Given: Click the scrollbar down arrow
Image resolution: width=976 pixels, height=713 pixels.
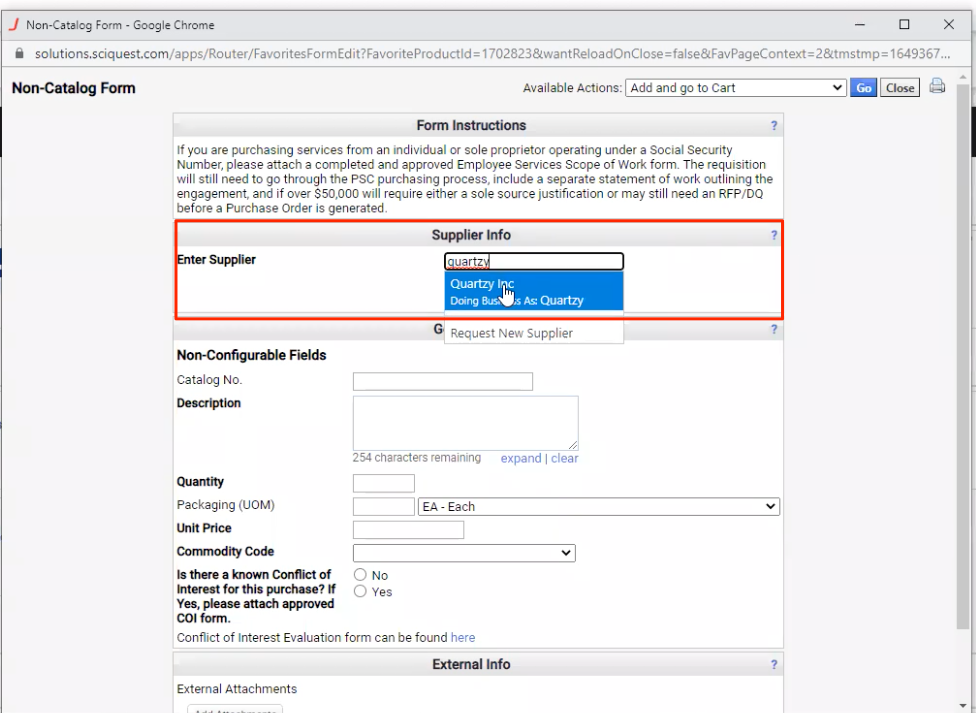Looking at the screenshot, I should [x=963, y=706].
